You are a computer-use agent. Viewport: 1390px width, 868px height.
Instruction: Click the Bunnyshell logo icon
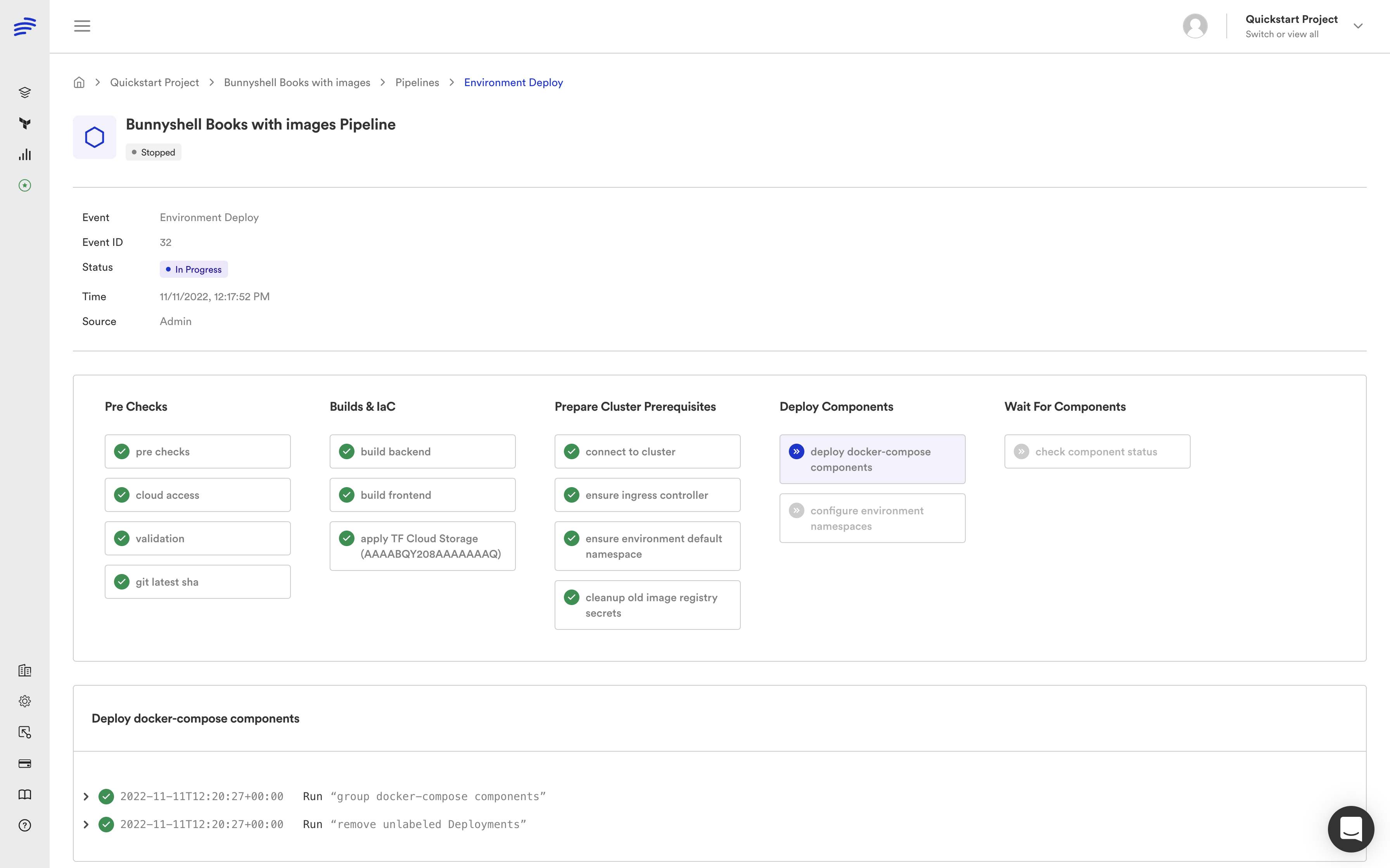click(x=25, y=26)
